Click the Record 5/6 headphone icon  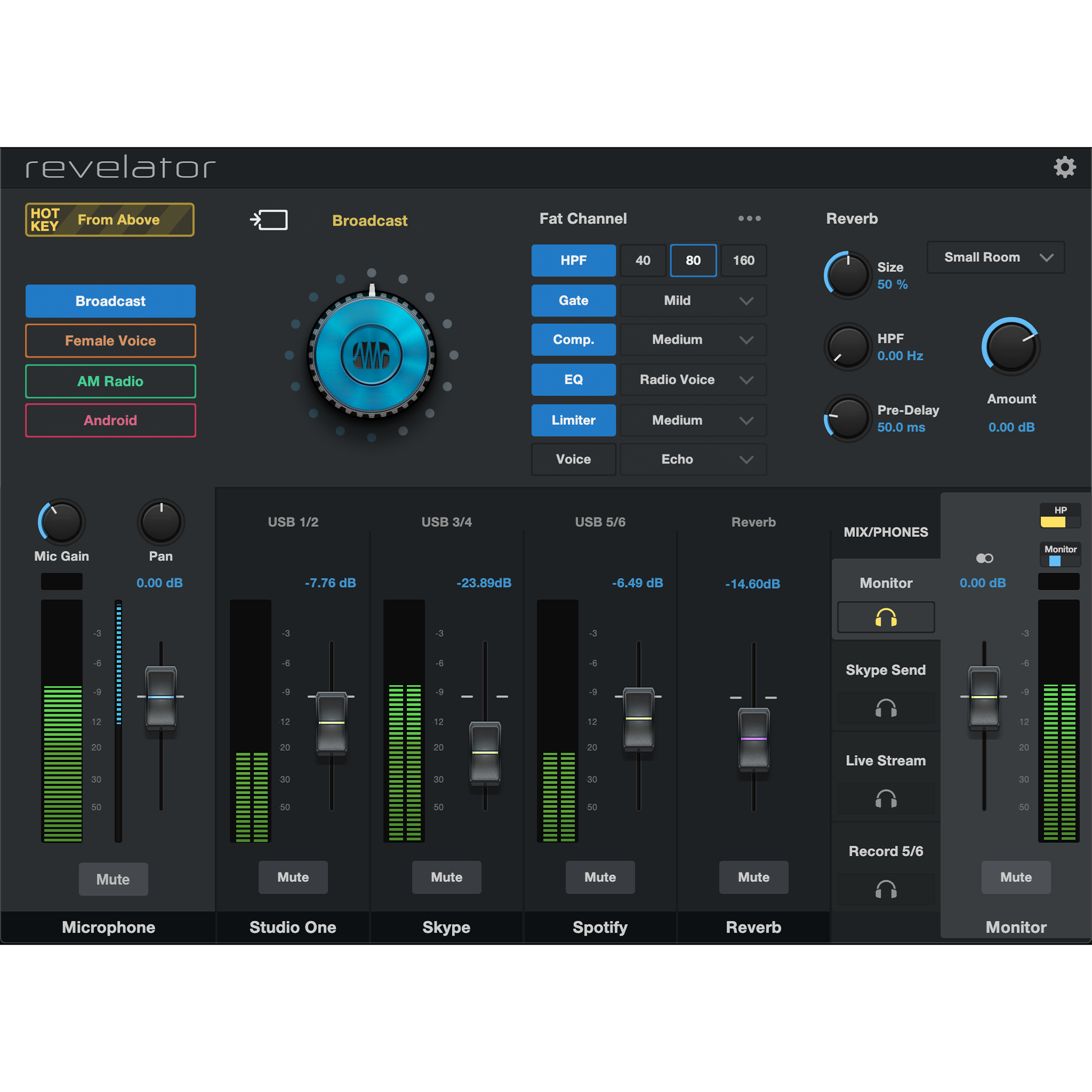885,888
